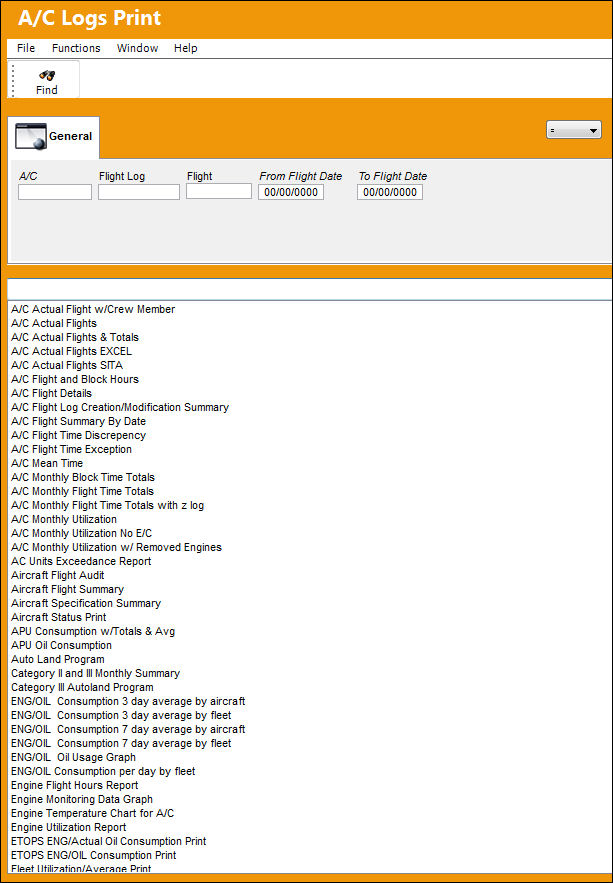Select 'Aircraft Flight Summary' report
This screenshot has width=613, height=883.
coord(68,590)
